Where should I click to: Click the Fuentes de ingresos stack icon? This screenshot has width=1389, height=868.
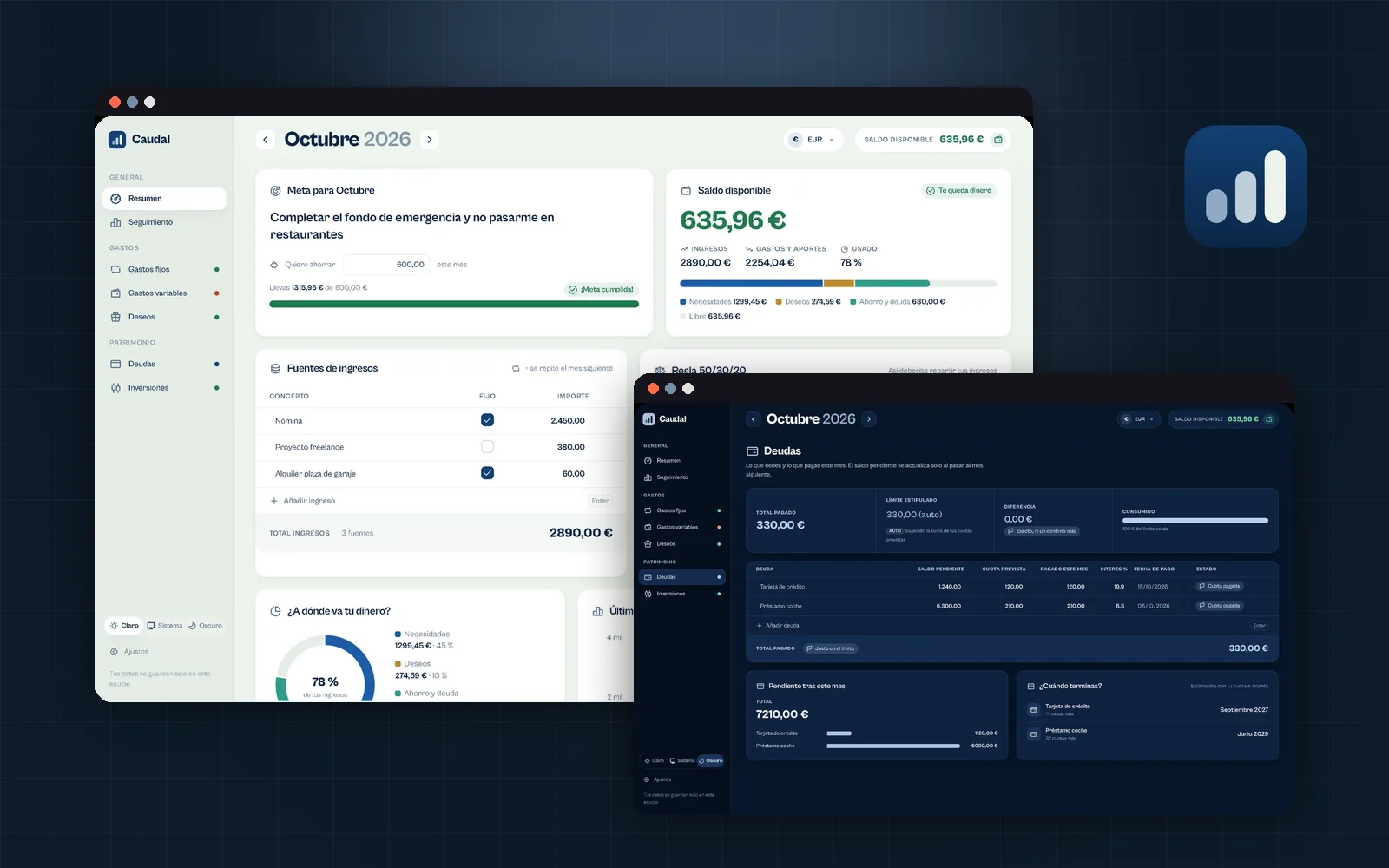point(276,369)
